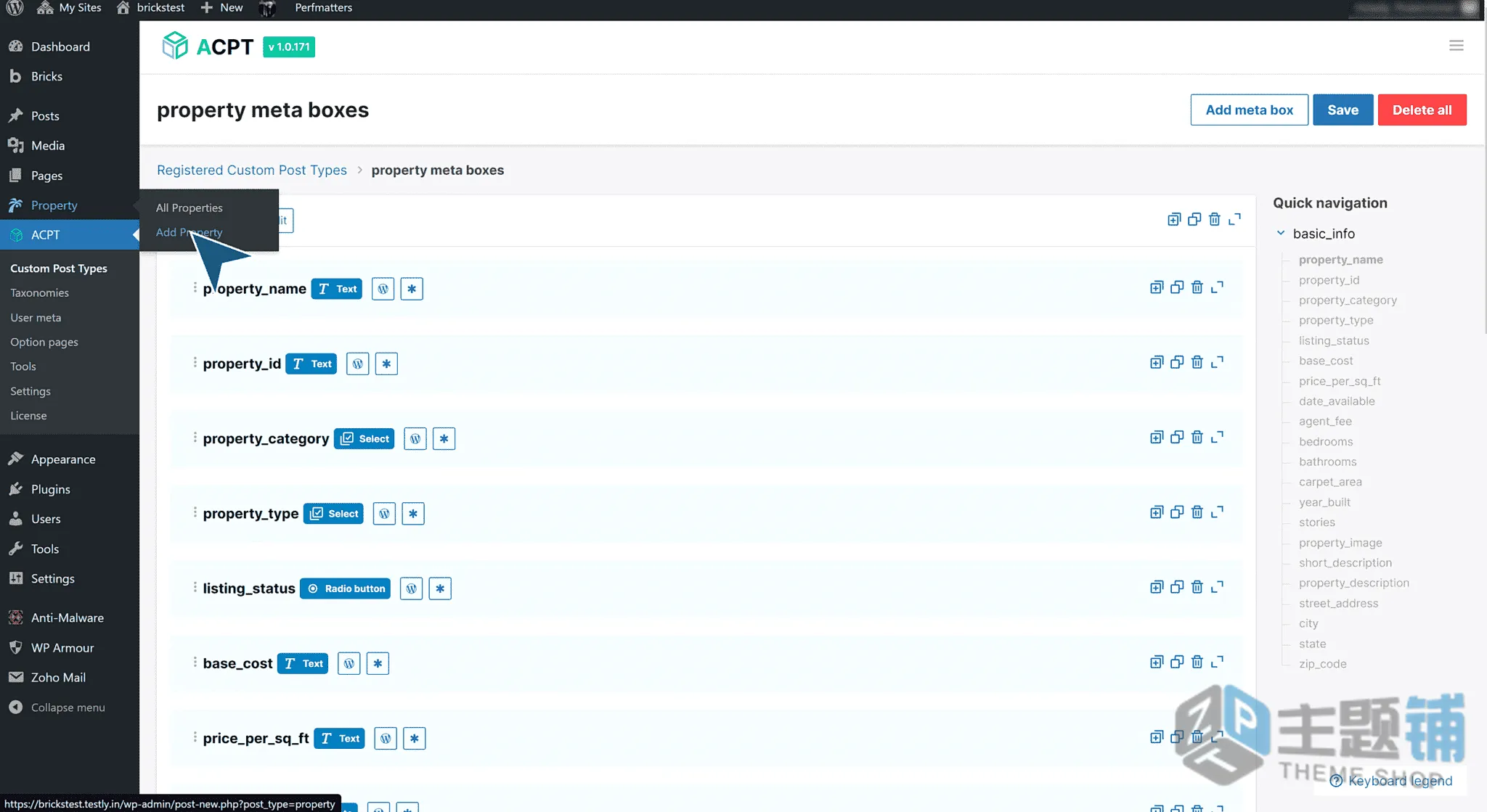Viewport: 1487px width, 812px height.
Task: Expand the property_name field panel
Action: tap(1218, 287)
